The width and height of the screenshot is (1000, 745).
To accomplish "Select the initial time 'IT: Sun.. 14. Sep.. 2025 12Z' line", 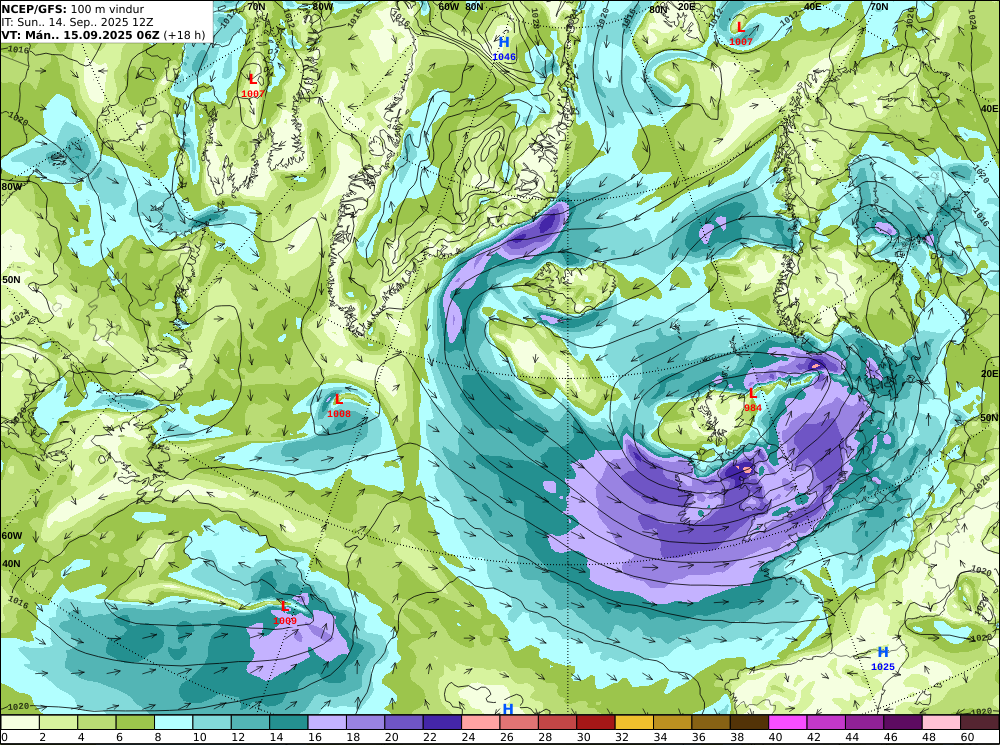I will point(77,22).
